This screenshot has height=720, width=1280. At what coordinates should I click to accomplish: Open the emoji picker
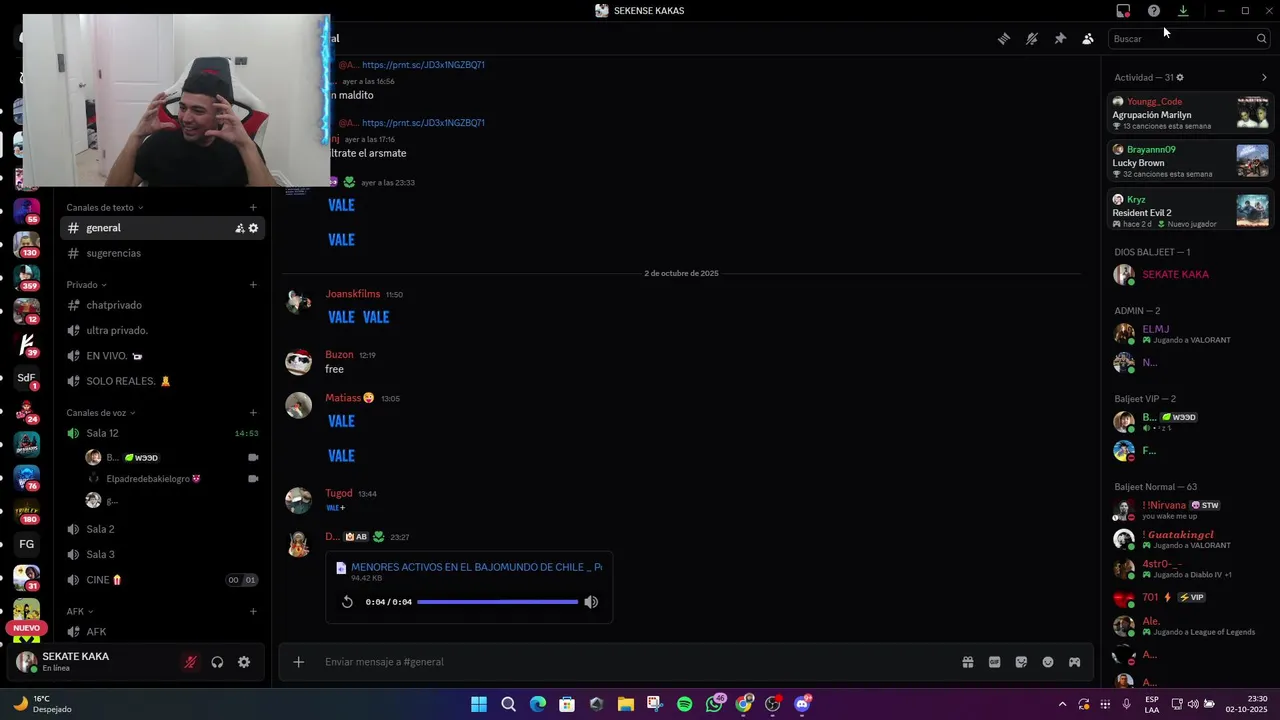point(1048,662)
